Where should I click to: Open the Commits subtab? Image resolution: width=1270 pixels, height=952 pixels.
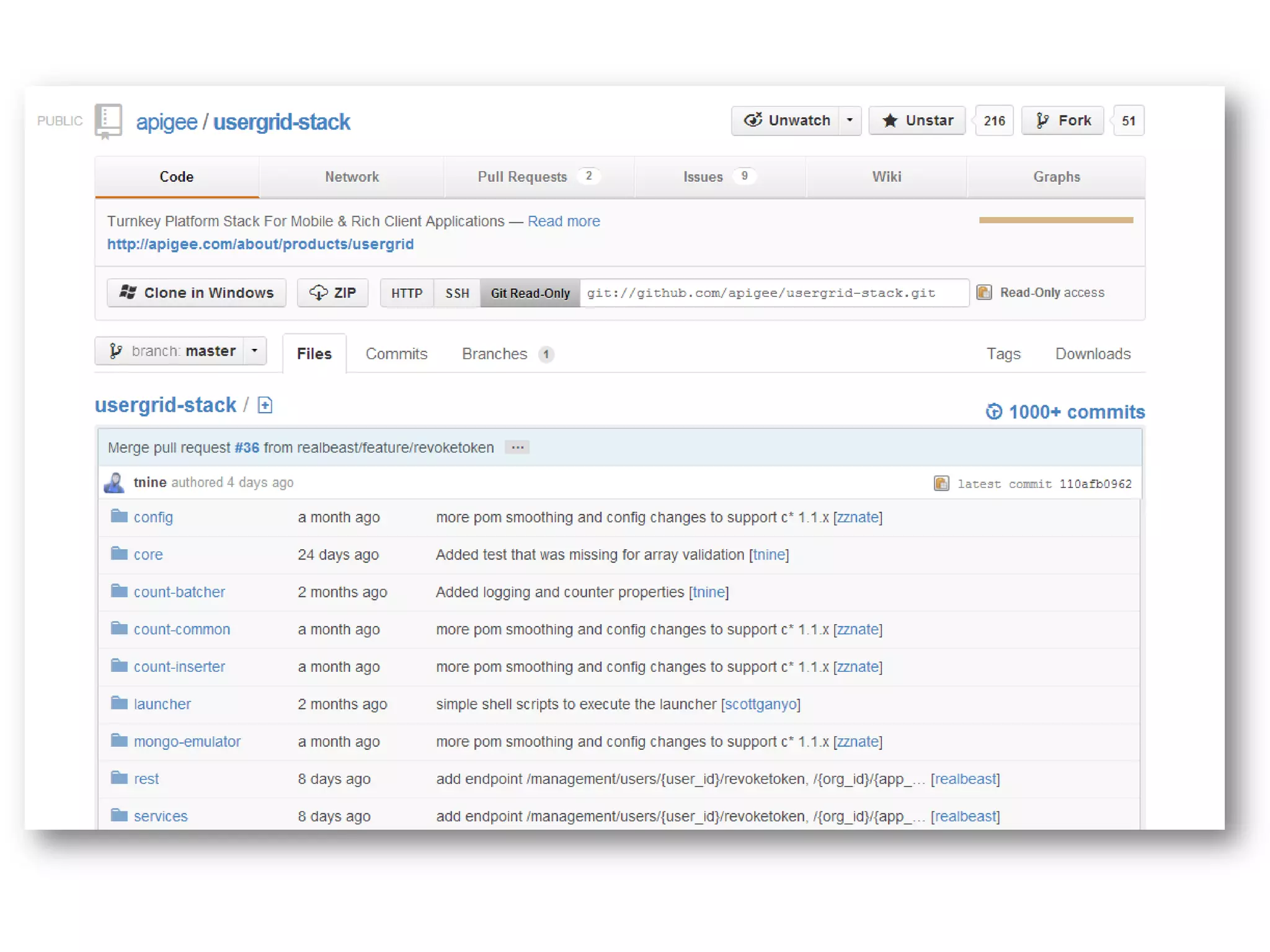[396, 354]
